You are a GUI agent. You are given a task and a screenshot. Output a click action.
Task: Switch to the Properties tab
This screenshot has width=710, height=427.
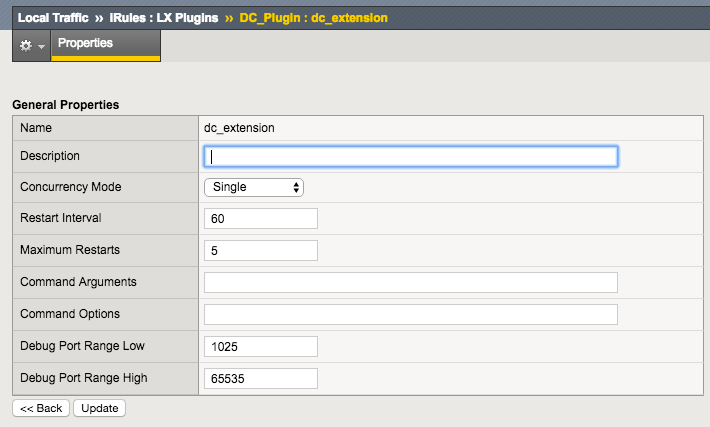tap(86, 44)
